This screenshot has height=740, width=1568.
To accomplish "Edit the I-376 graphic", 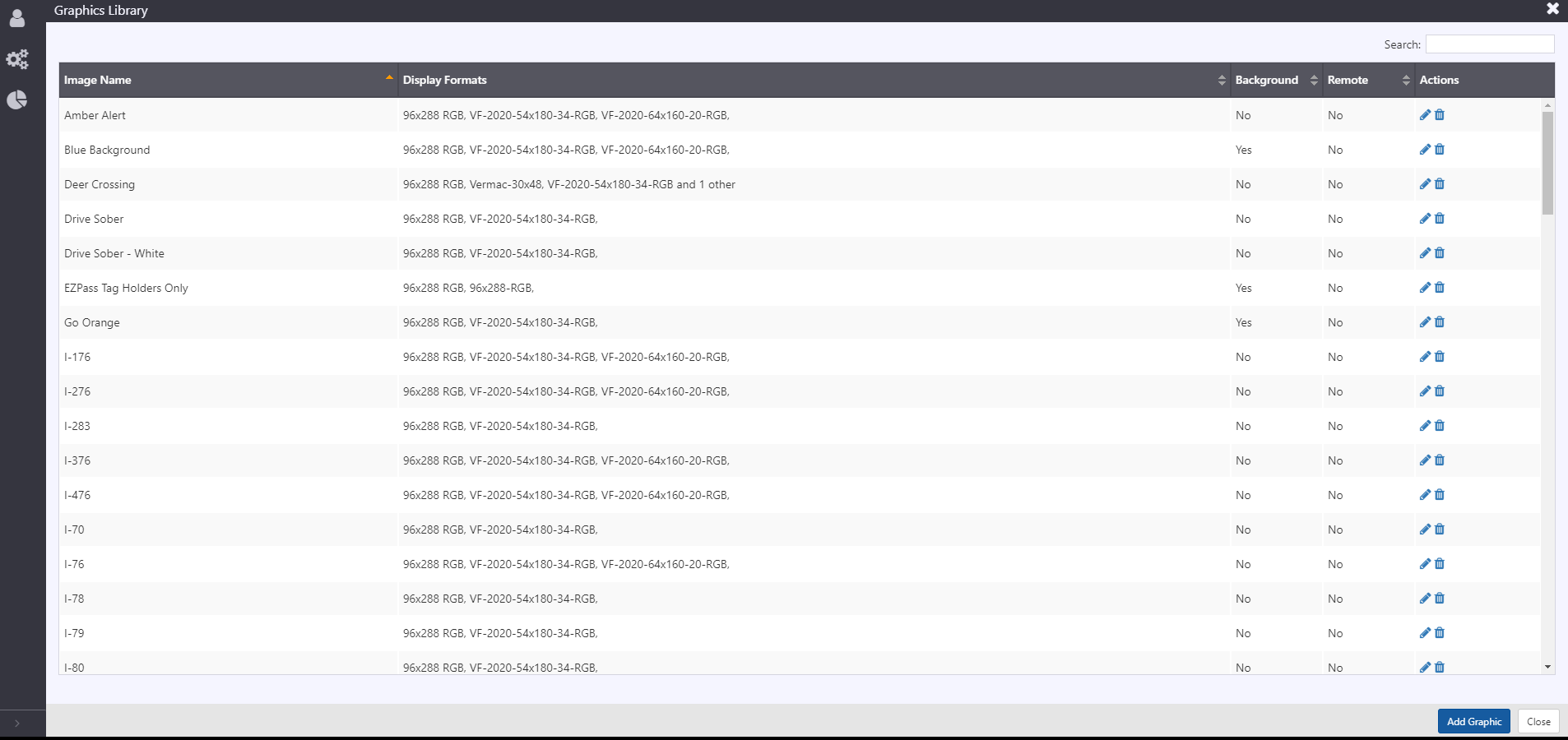I will (x=1425, y=460).
